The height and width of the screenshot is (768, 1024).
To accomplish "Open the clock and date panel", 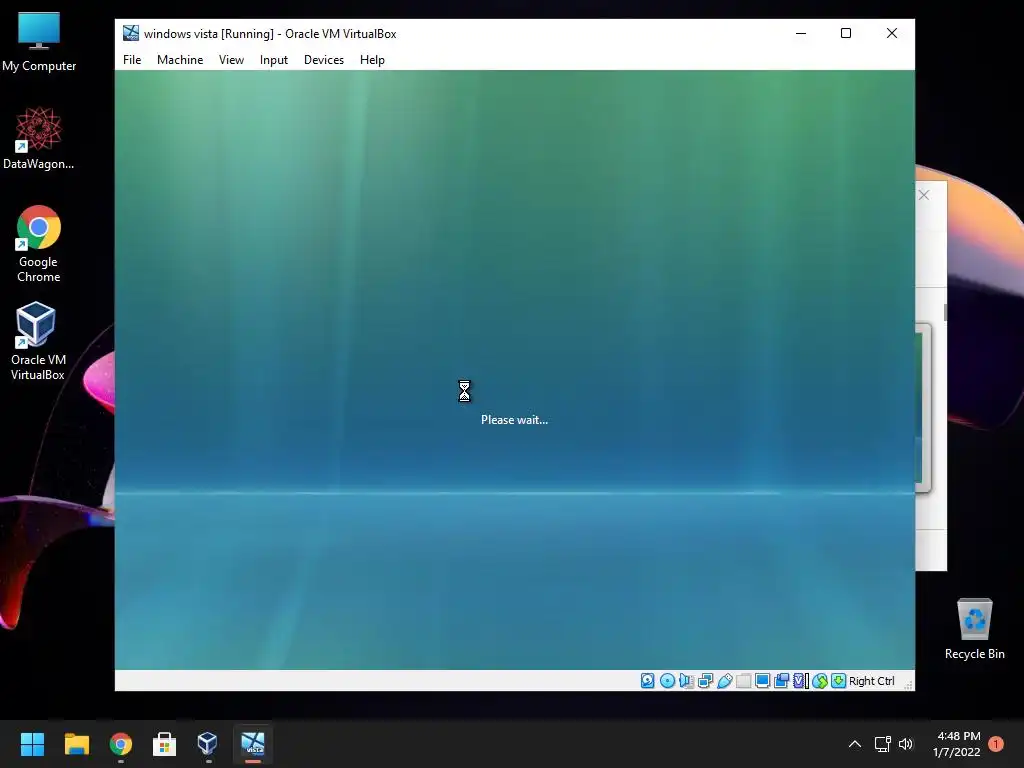I will 957,744.
